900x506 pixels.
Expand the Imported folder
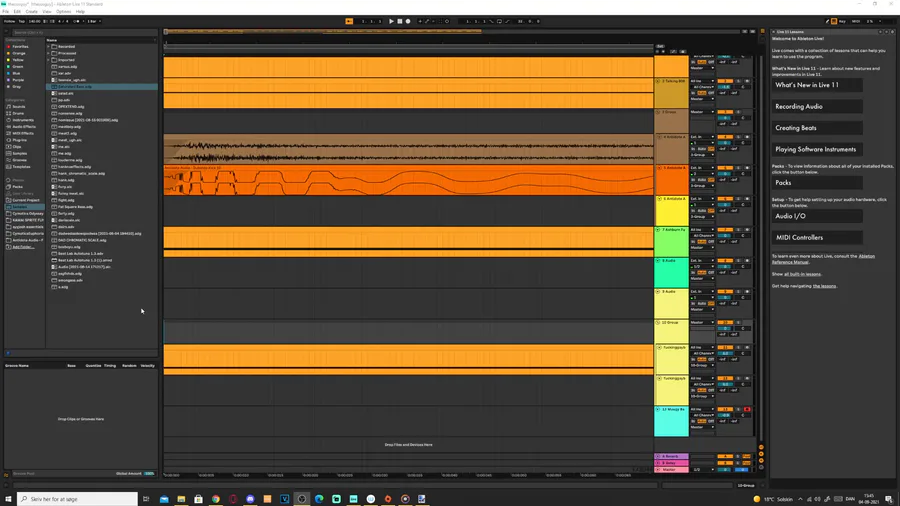point(48,60)
